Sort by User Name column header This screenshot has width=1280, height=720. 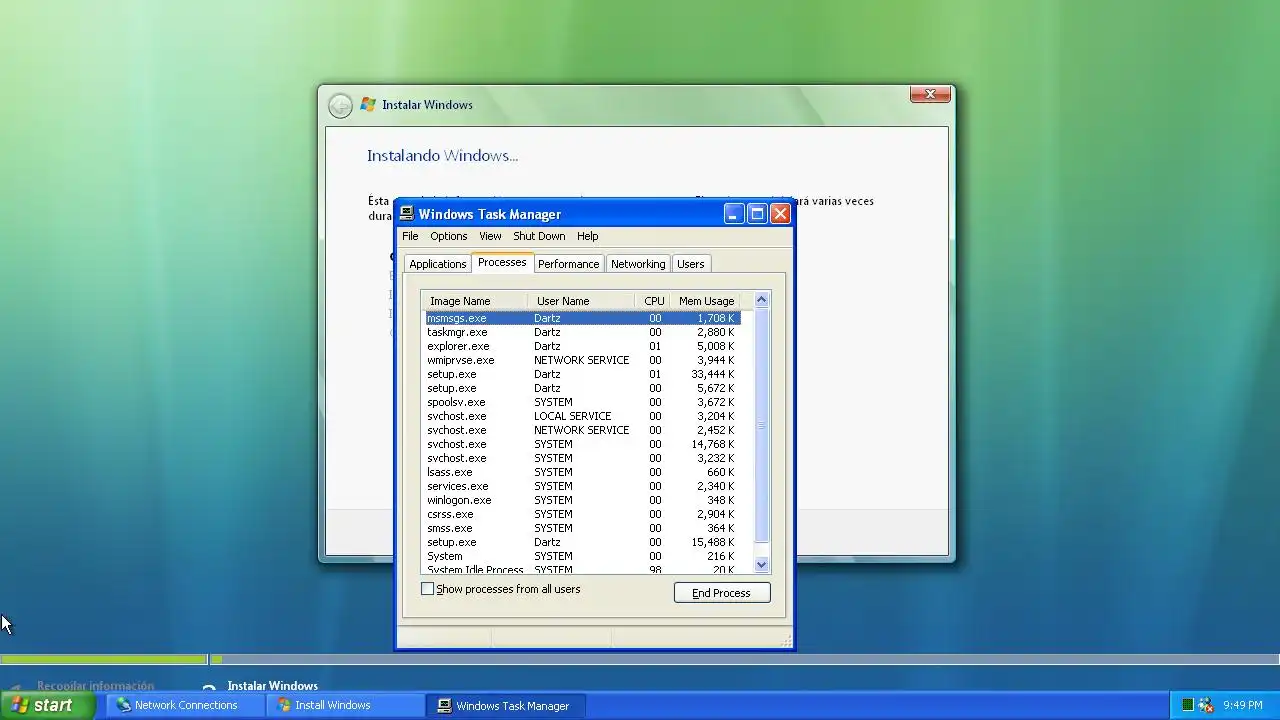click(x=580, y=301)
